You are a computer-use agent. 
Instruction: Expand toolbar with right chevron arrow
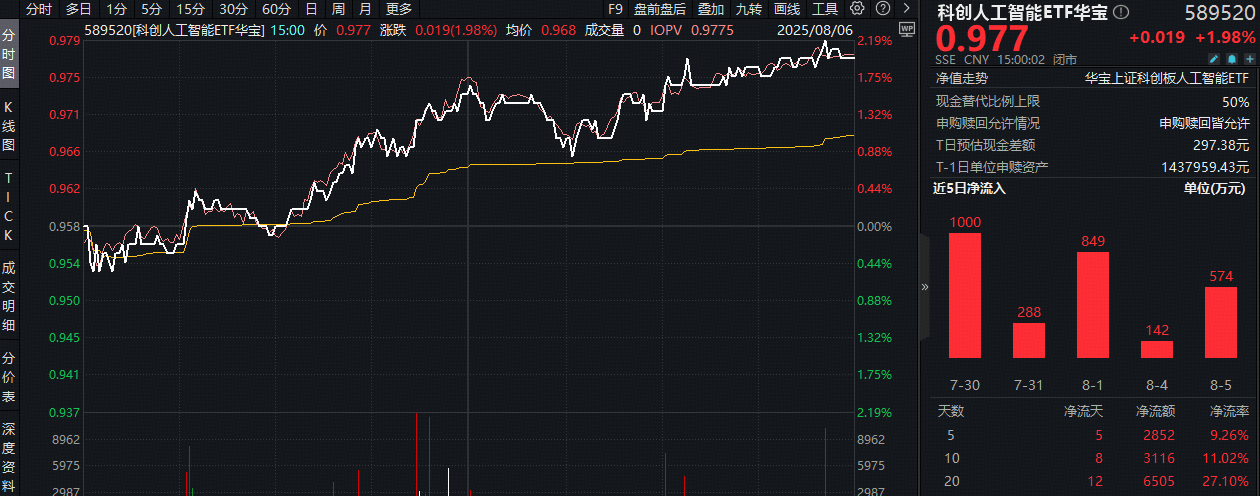(906, 8)
